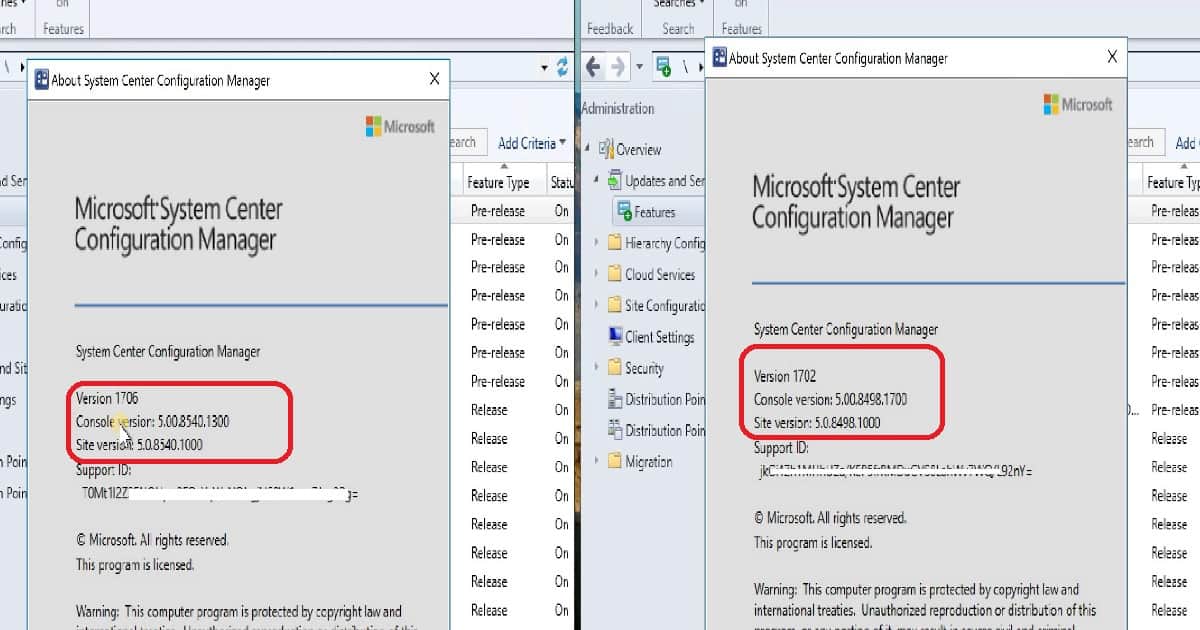Select the Updates and Servicing node icon
The width and height of the screenshot is (1200, 630).
[x=614, y=181]
